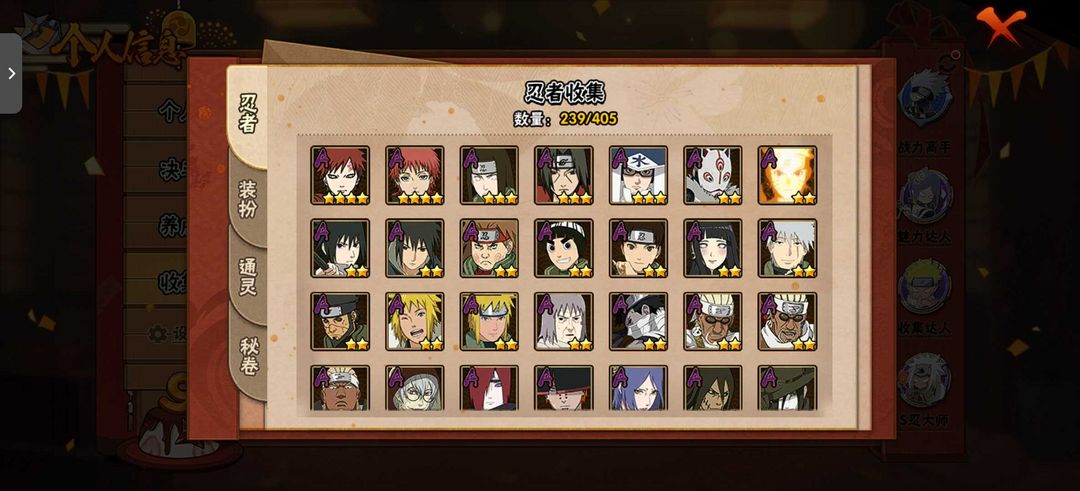This screenshot has height=491, width=1080.
Task: Select Choji with 忍 red headband
Action: (x=489, y=248)
